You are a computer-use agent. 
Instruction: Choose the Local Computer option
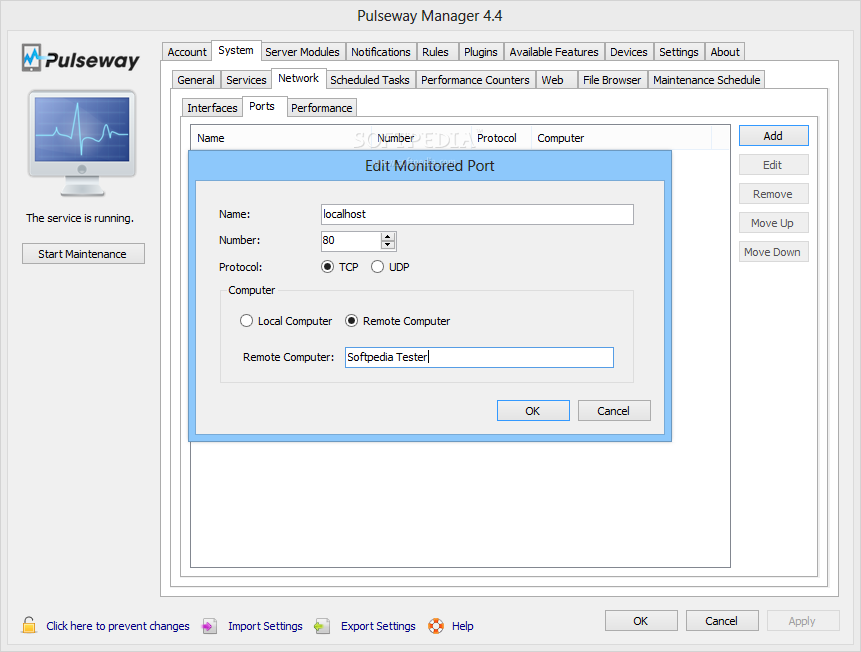coord(246,321)
